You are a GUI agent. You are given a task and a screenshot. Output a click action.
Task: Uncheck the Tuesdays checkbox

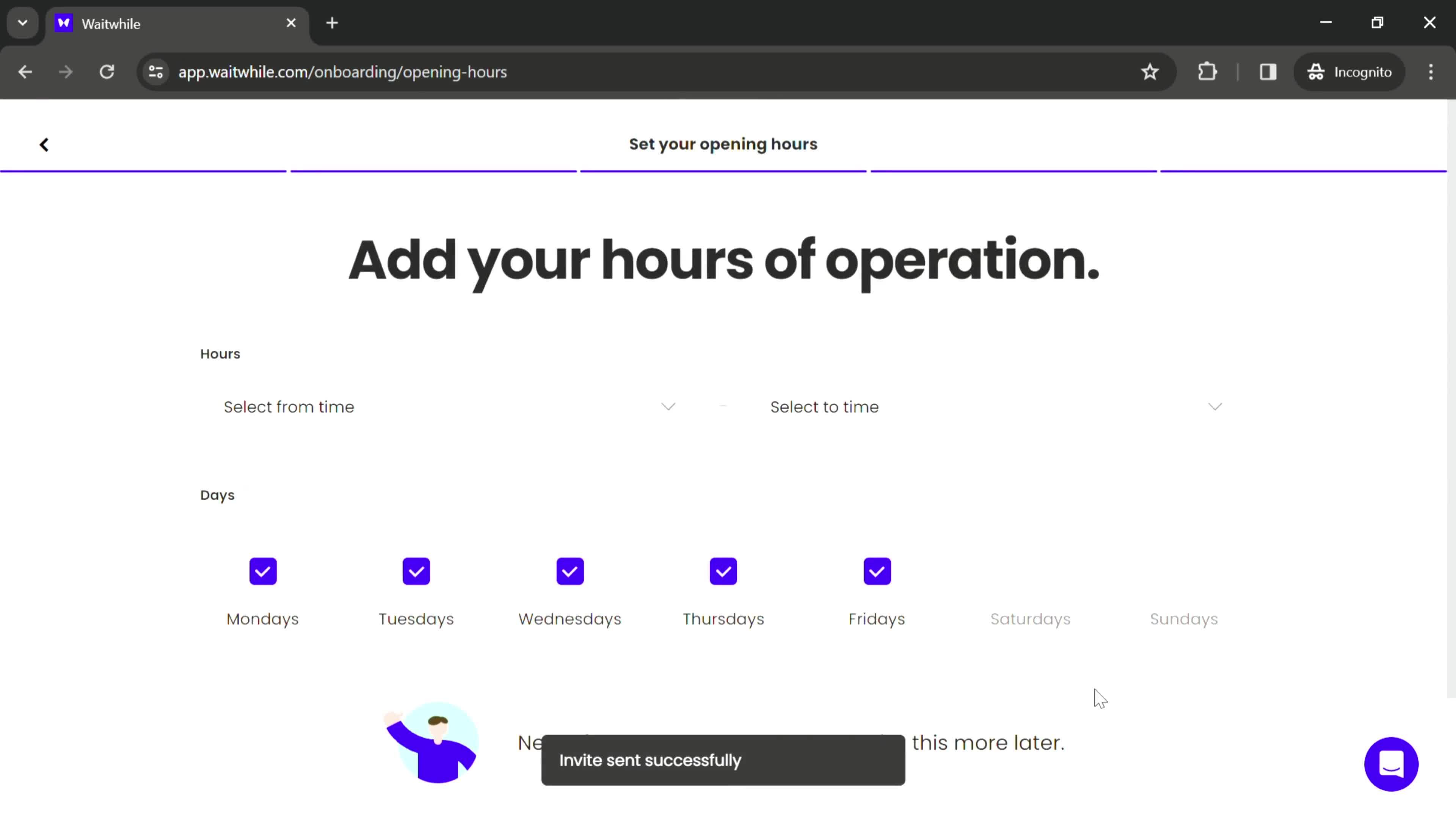click(416, 571)
